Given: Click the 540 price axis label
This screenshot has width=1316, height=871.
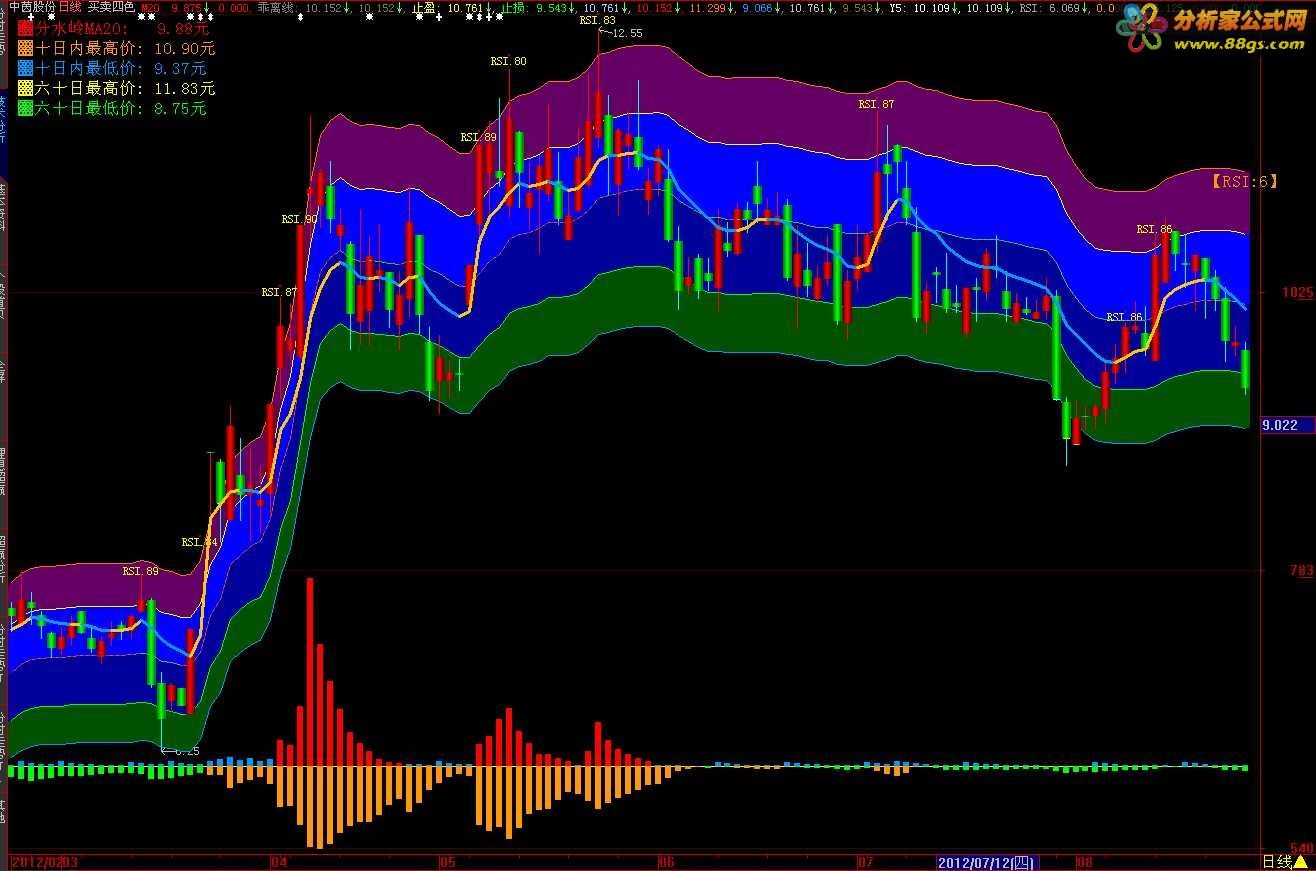Looking at the screenshot, I should pos(1301,848).
